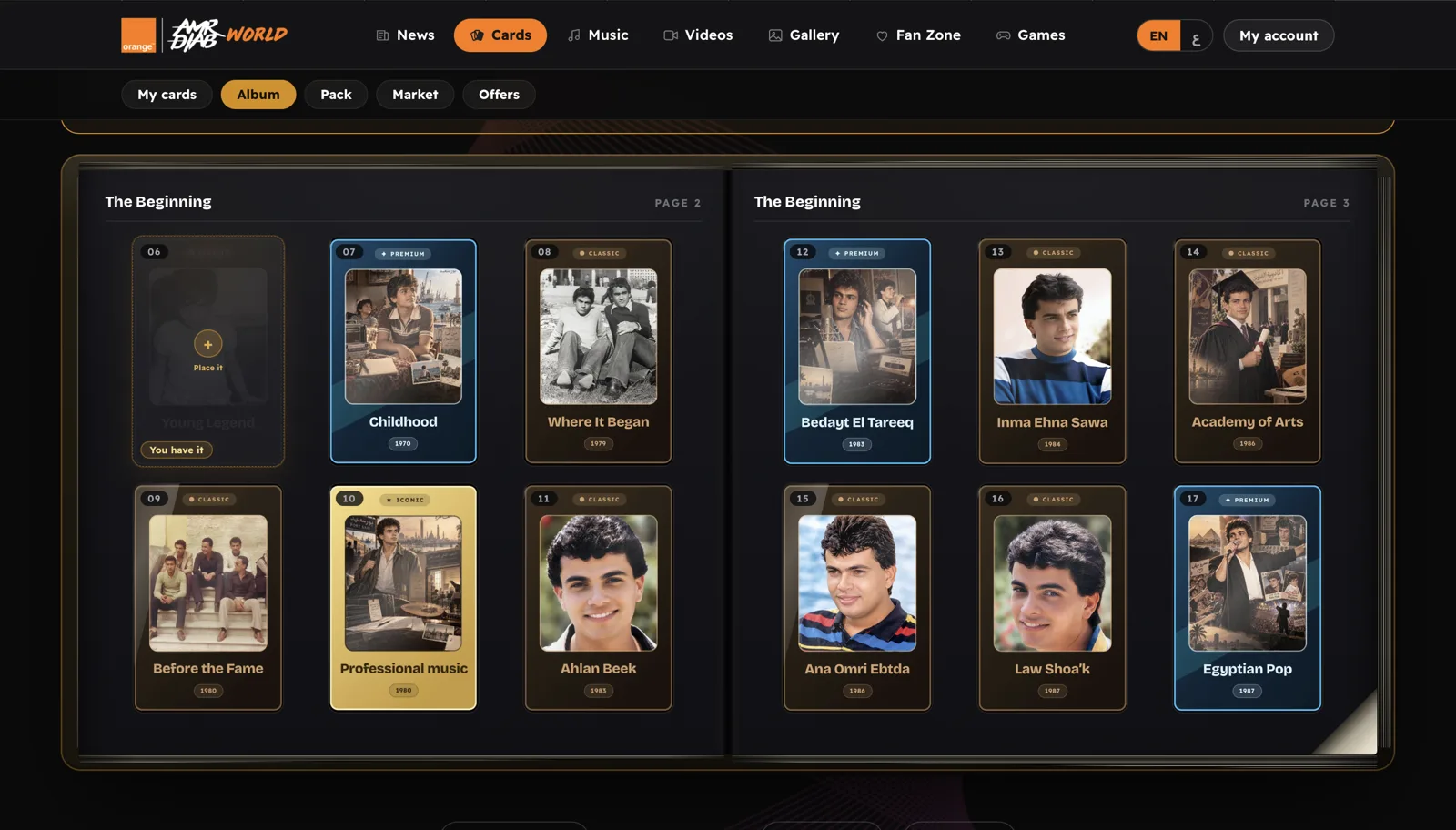Image resolution: width=1456 pixels, height=830 pixels.
Task: Open the Egyptian Pop premium card
Action: pyautogui.click(x=1248, y=598)
